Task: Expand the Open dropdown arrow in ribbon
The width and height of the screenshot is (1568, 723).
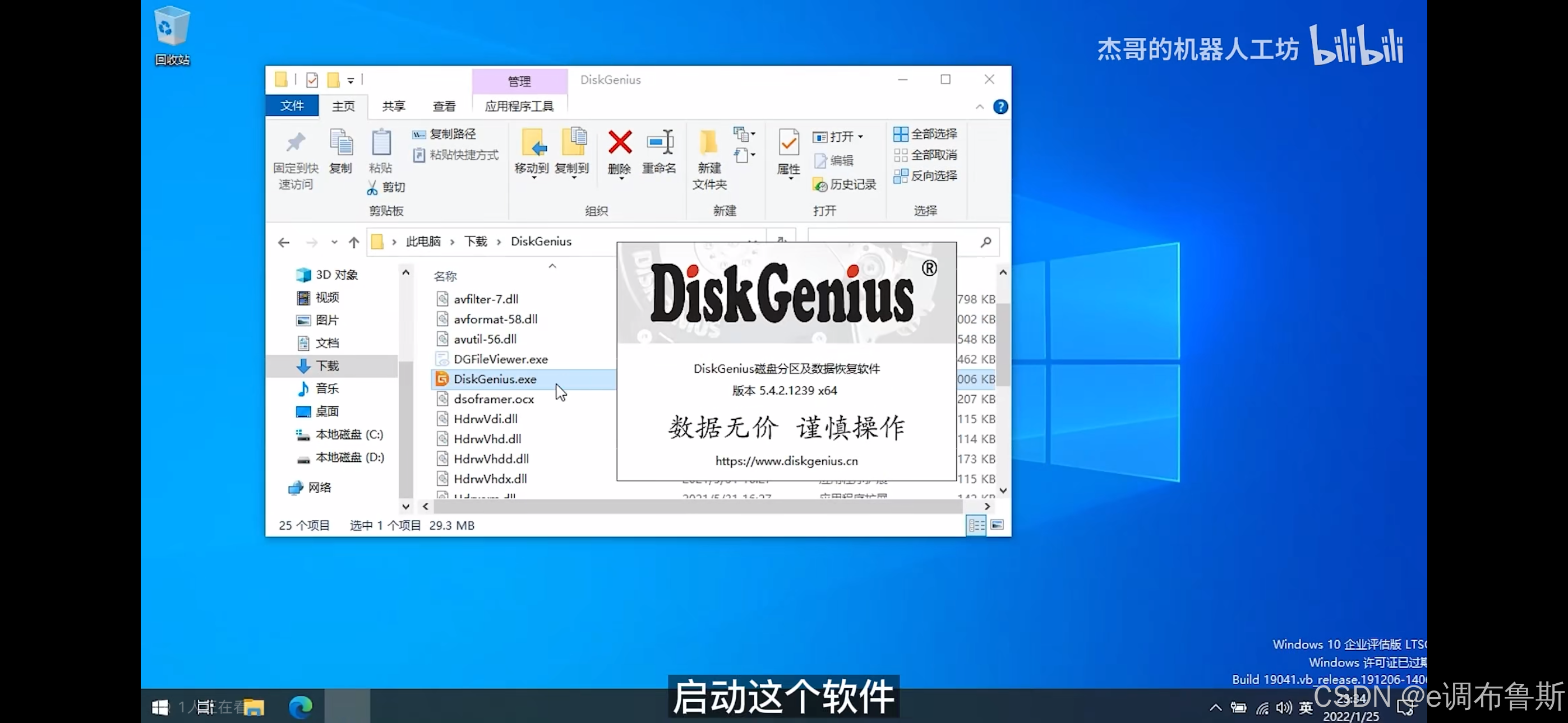Action: [x=860, y=137]
